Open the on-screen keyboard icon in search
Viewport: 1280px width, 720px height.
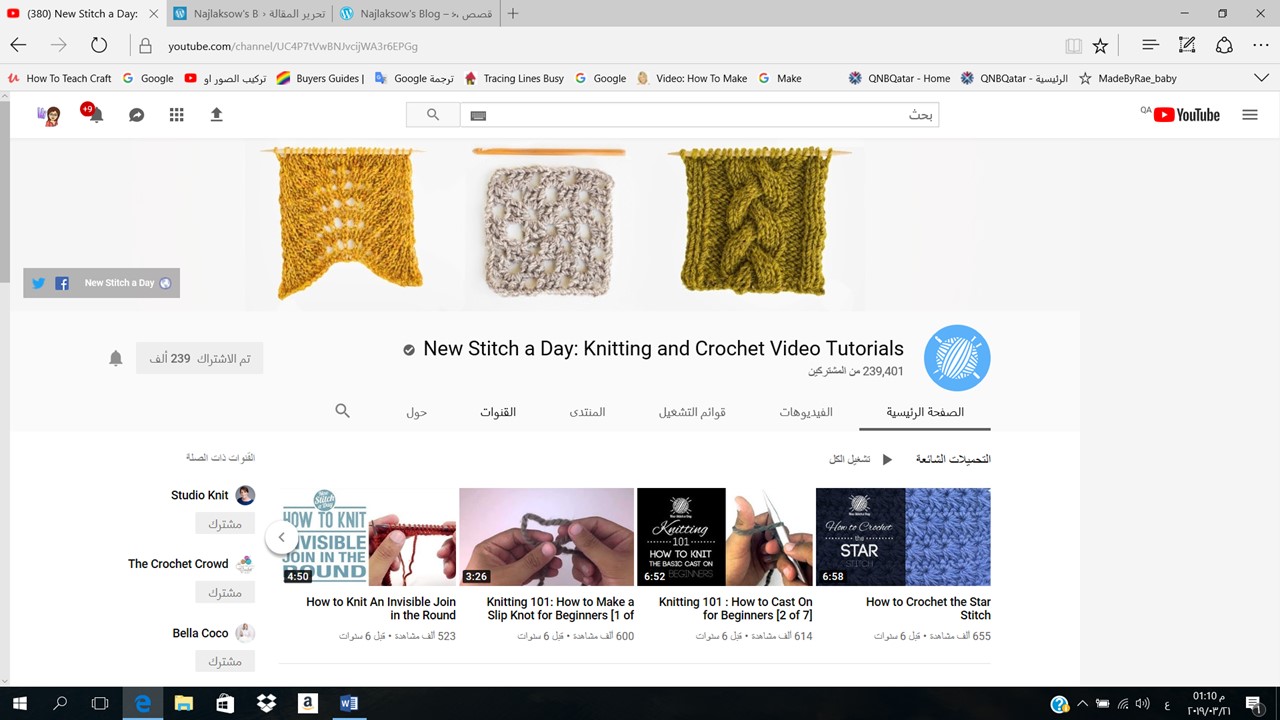click(478, 115)
